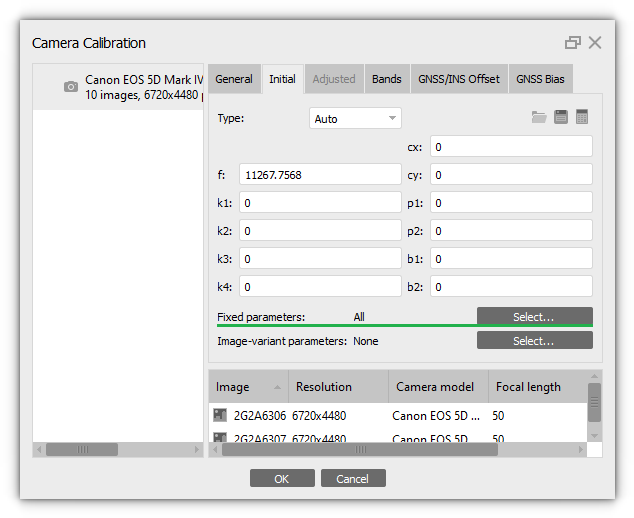Sort by the Image column header
The image size is (634, 518).
[x=248, y=387]
